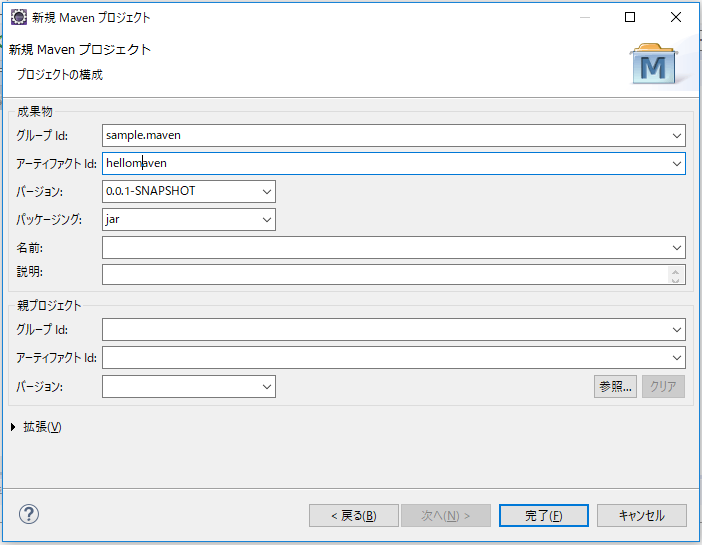
Task: Open the artifact Group Id dropdown arrow
Action: 676,136
